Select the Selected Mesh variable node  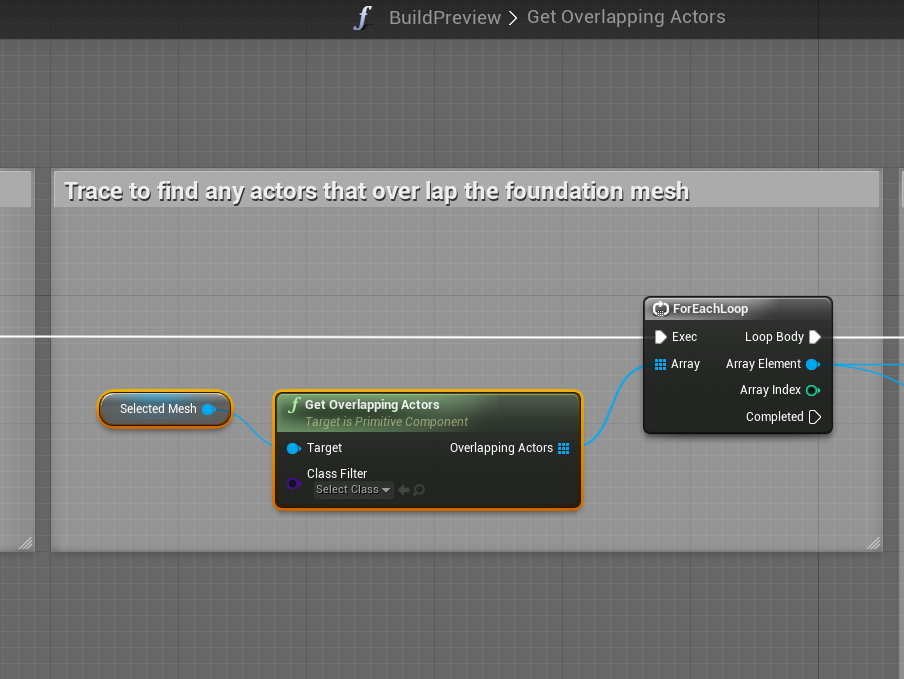(x=157, y=409)
